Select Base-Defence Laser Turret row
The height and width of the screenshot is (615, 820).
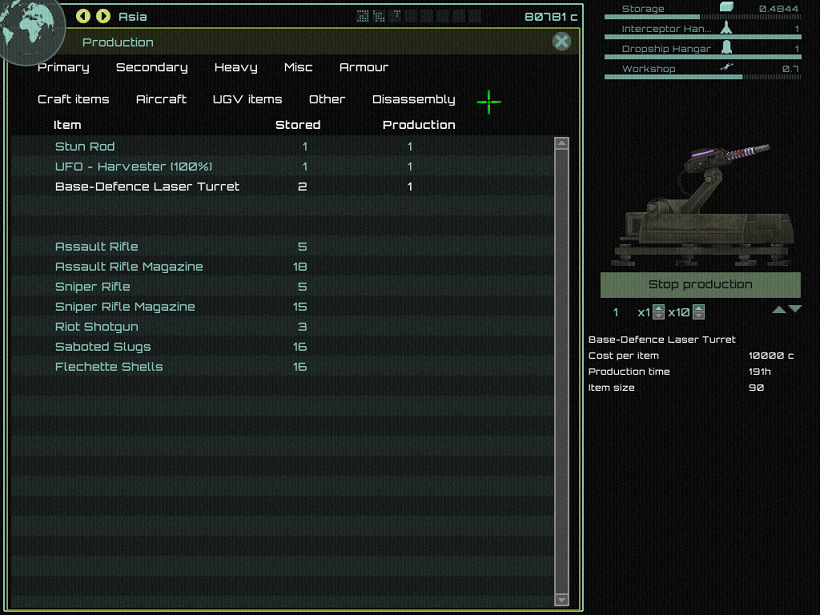(x=282, y=187)
